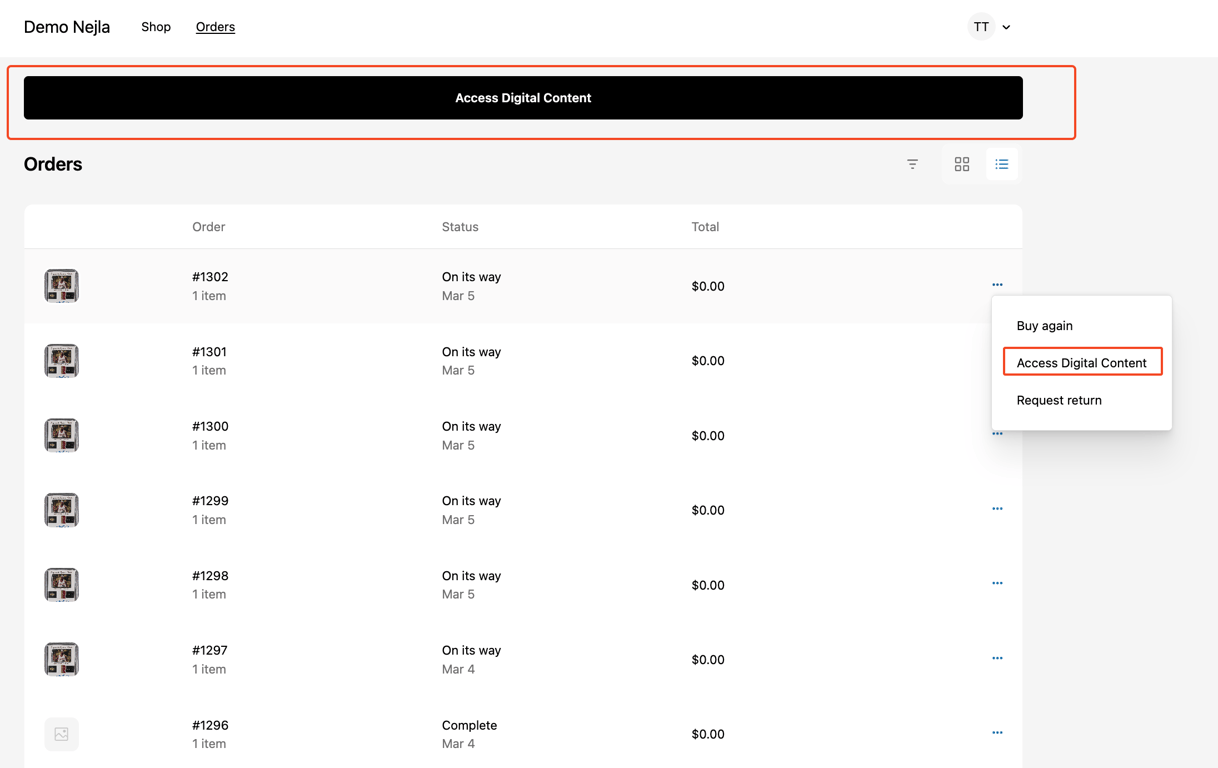This screenshot has width=1218, height=768.
Task: Switch to list view layout
Action: (x=1001, y=164)
